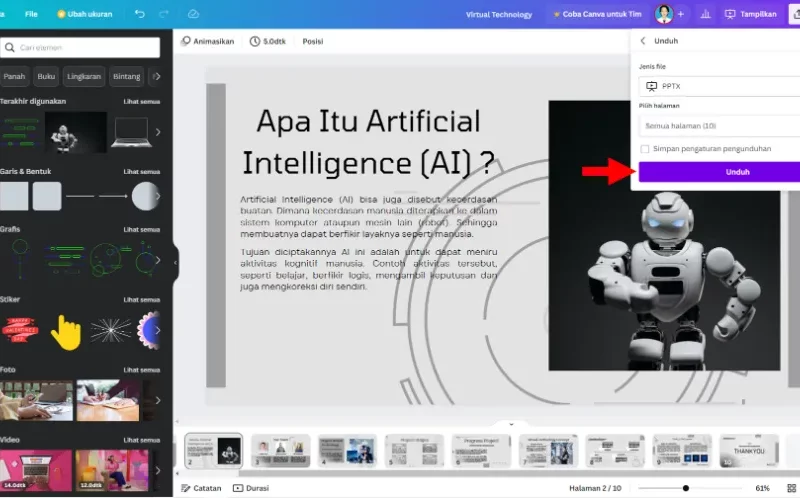
Task: Add the arrow line element
Action: 113,196
